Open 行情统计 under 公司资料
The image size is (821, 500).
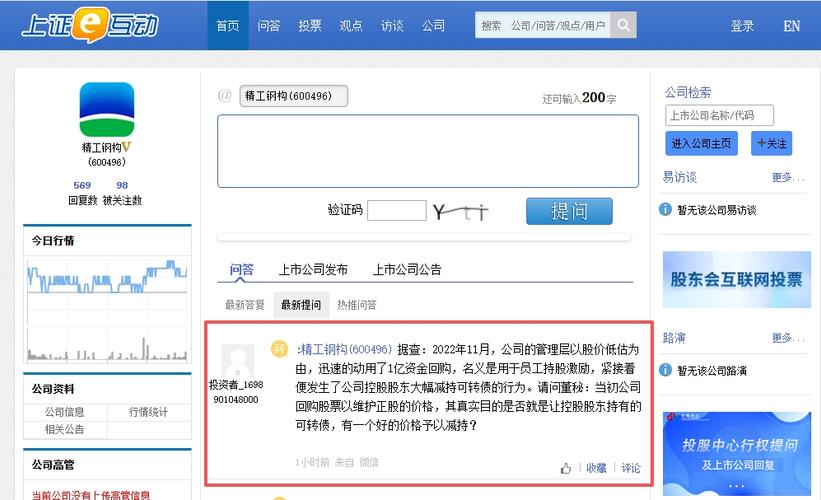[148, 412]
